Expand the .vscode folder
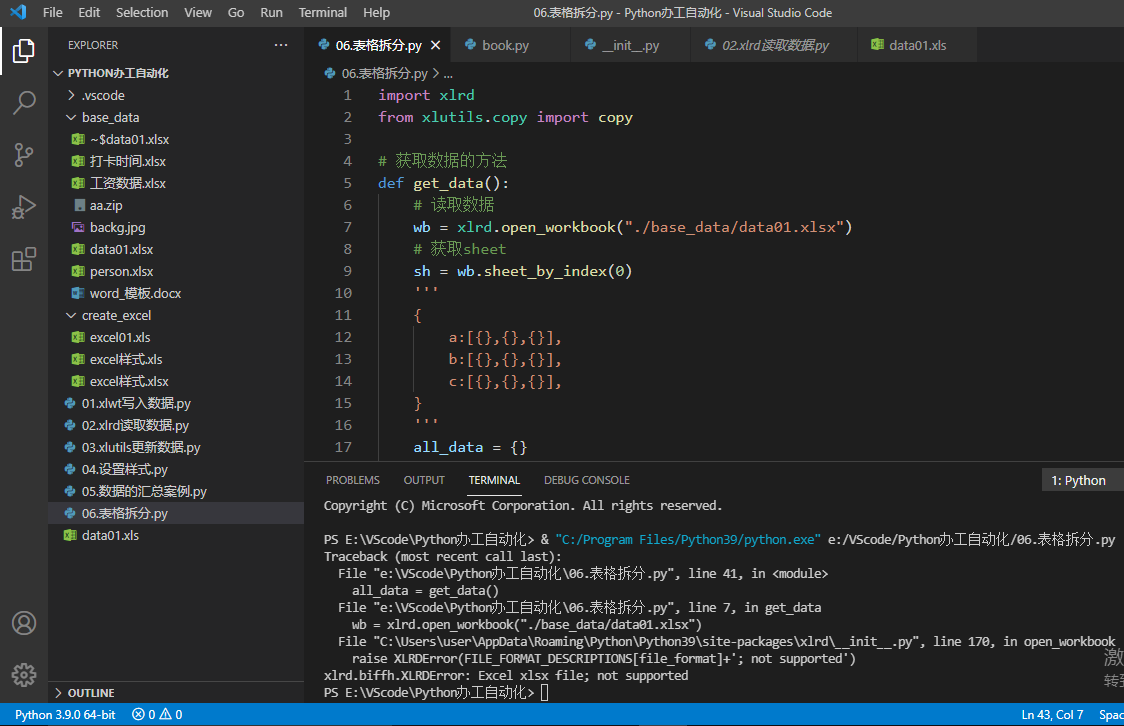This screenshot has width=1124, height=726. point(176,95)
